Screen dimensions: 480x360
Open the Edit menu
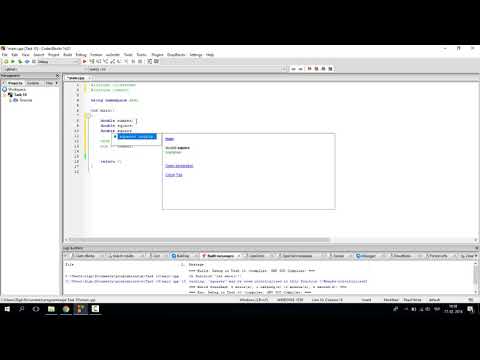[15, 55]
